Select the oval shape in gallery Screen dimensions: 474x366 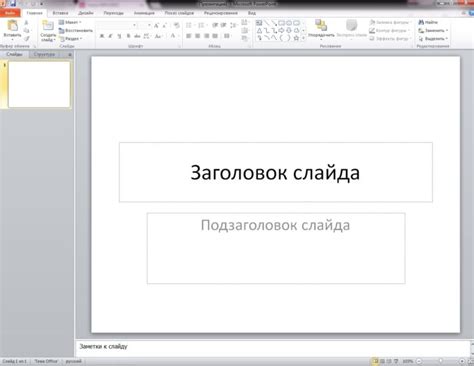(x=289, y=23)
